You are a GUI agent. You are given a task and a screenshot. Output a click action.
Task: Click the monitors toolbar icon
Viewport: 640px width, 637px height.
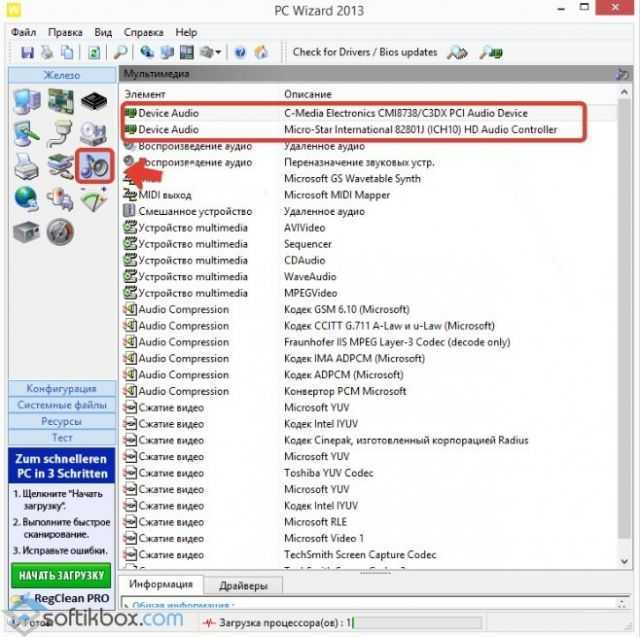167,53
